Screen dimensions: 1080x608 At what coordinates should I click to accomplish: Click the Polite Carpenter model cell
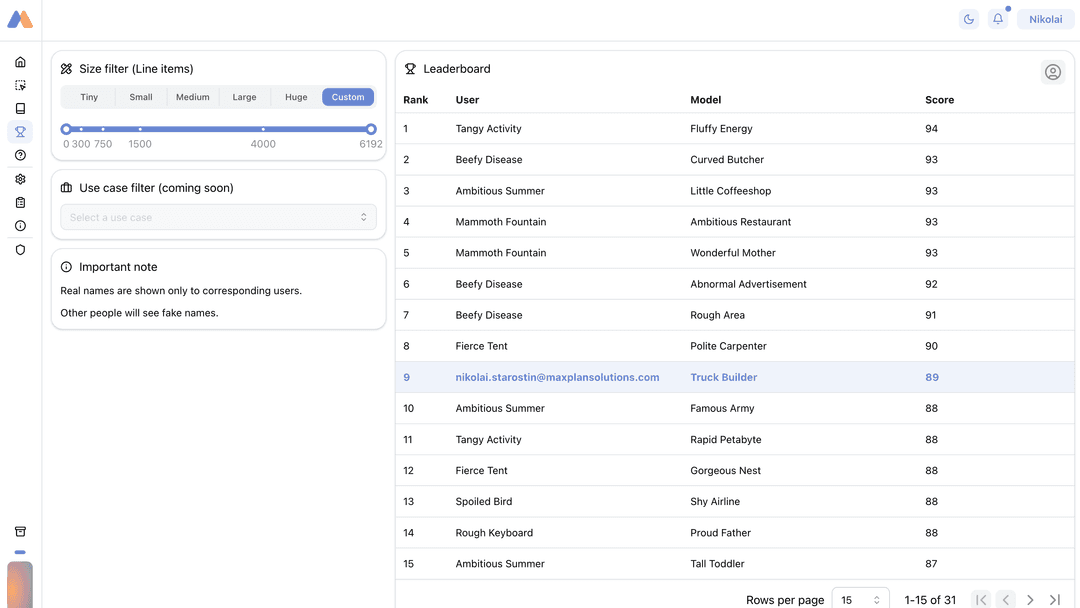(728, 346)
